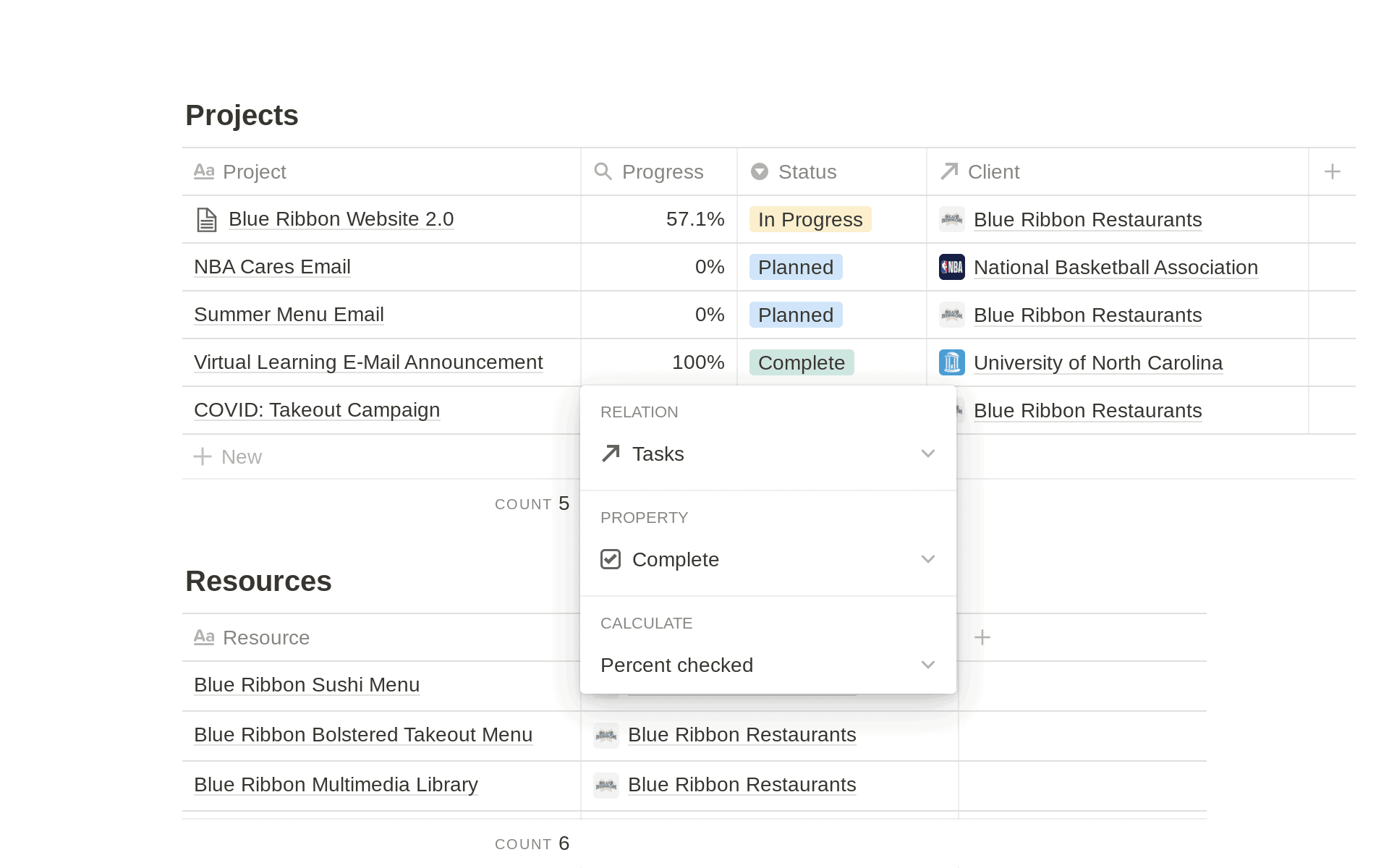Click the Count 5 calculation under Projects
Image resolution: width=1389 pixels, height=868 pixels.
click(532, 503)
